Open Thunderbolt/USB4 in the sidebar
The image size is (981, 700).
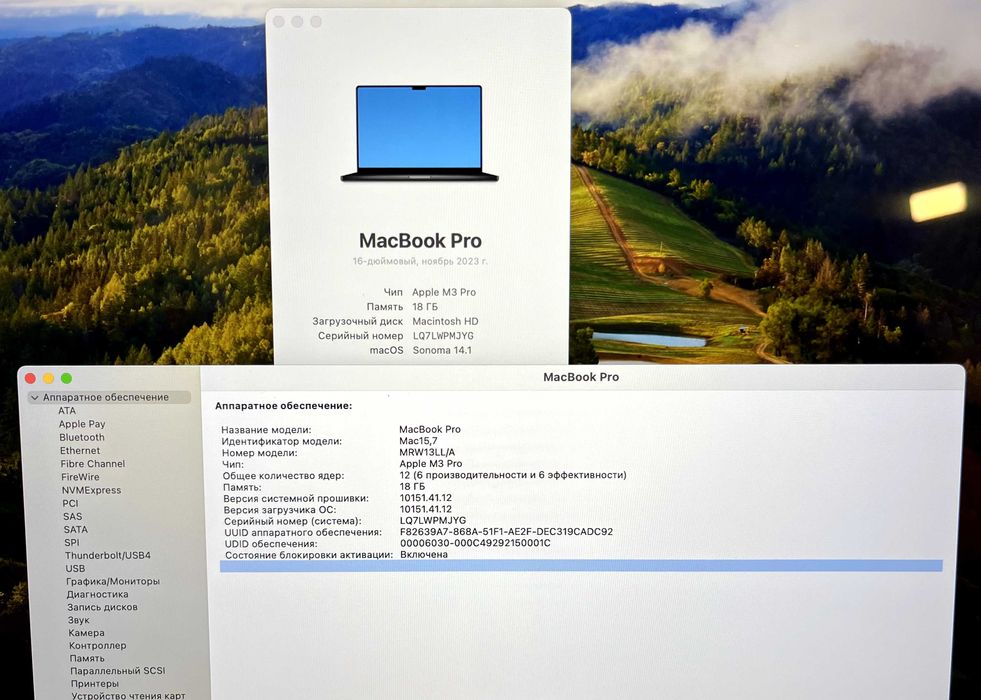[x=108, y=555]
